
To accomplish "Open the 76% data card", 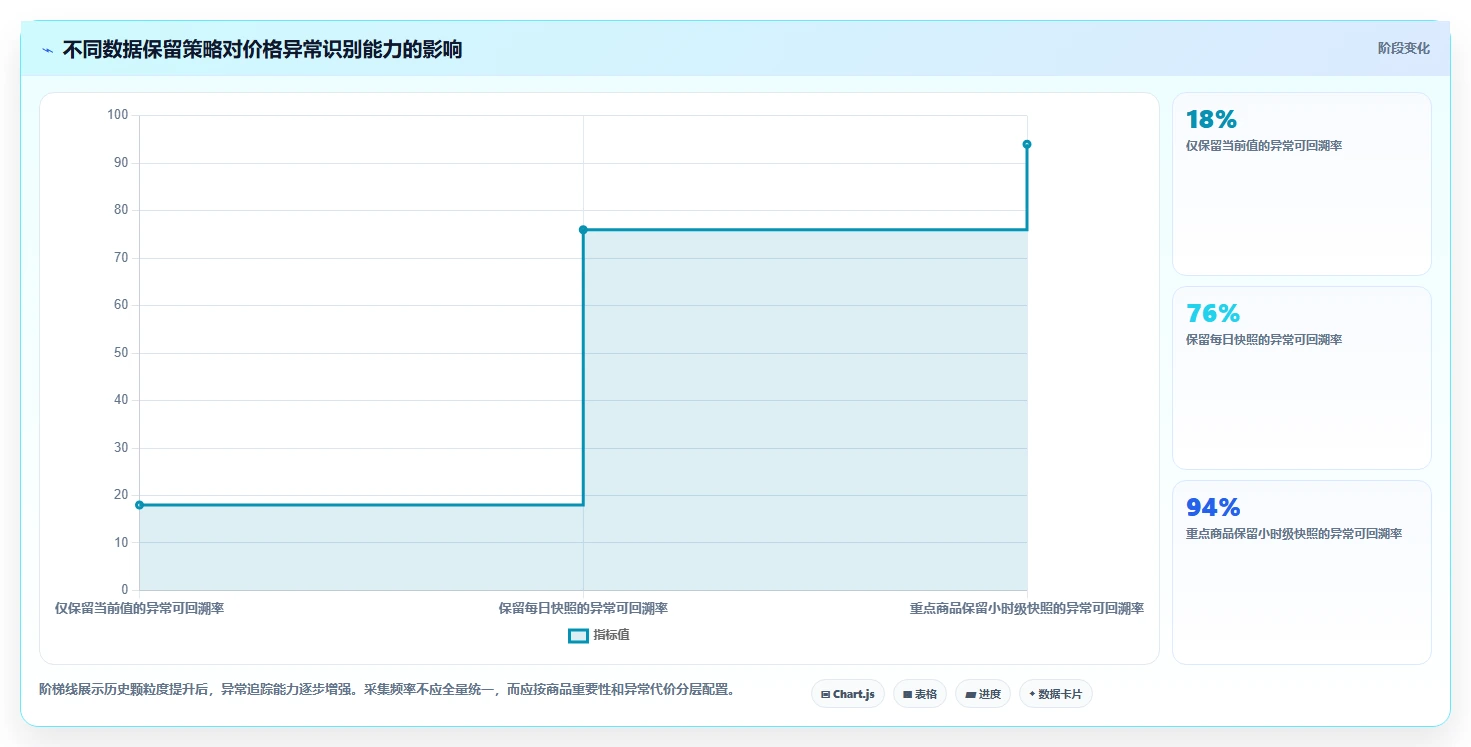I will point(1301,378).
